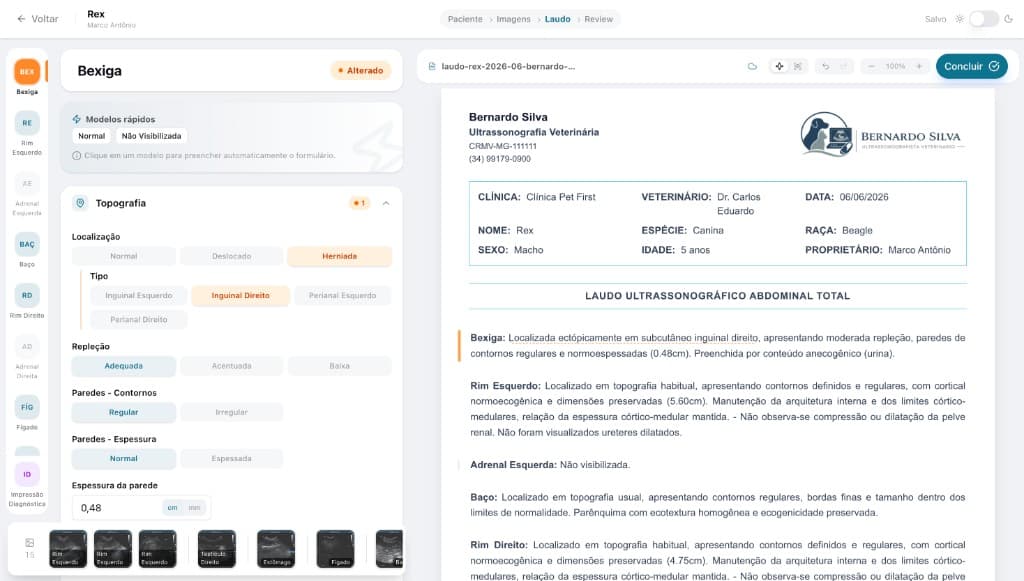Screen dimensions: 1024x581
Task: Click the Espessura da parede 0,48 field
Action: (x=141, y=507)
